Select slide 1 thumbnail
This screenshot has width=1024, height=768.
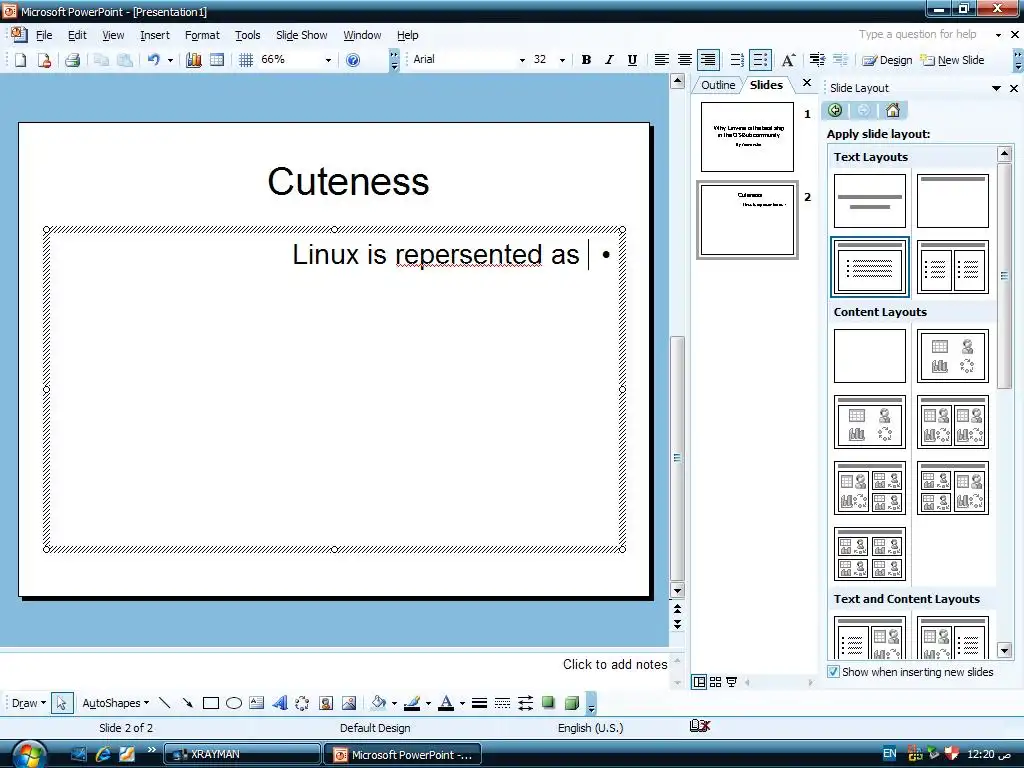747,136
